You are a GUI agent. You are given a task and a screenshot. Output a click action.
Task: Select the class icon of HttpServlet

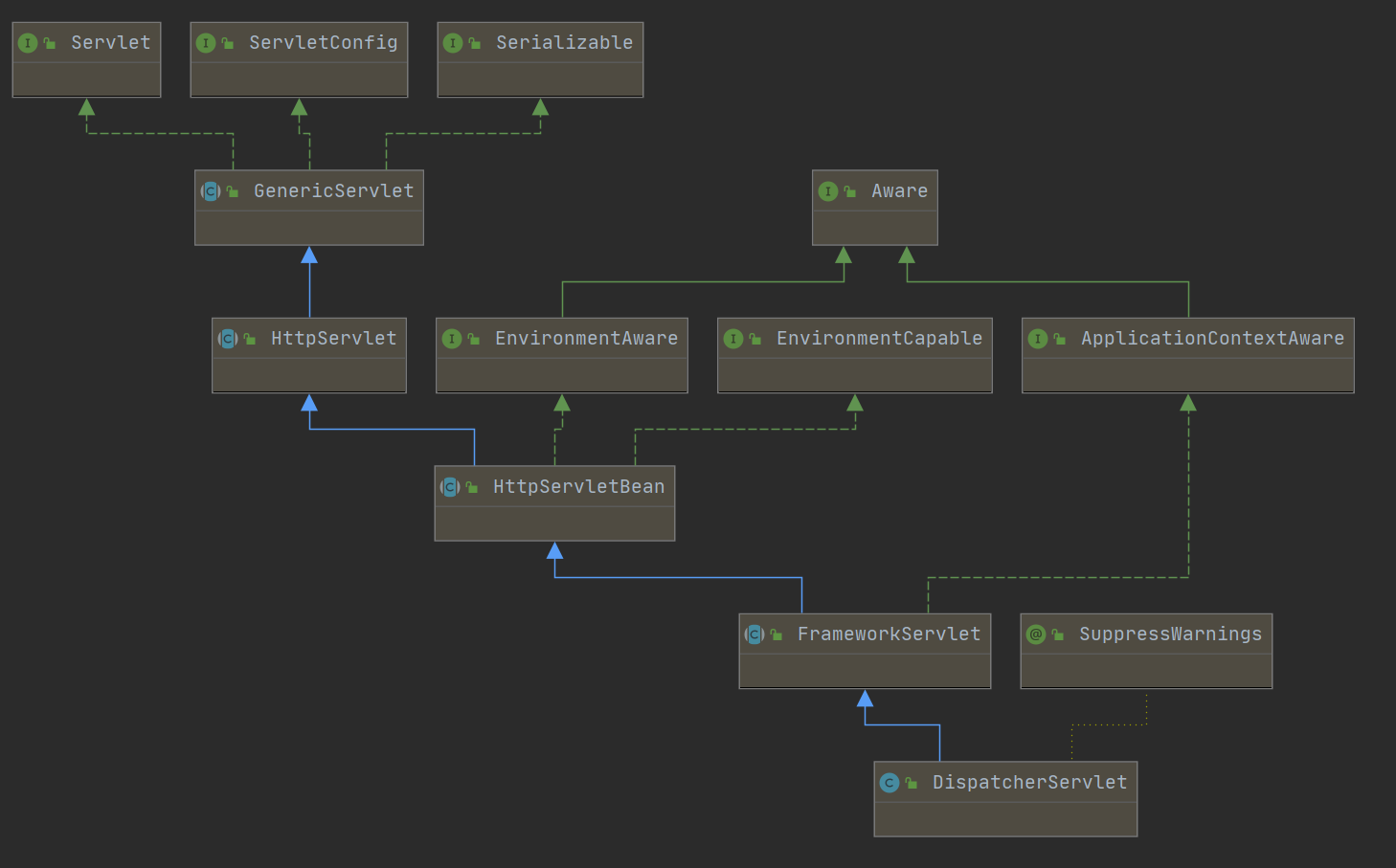227,338
